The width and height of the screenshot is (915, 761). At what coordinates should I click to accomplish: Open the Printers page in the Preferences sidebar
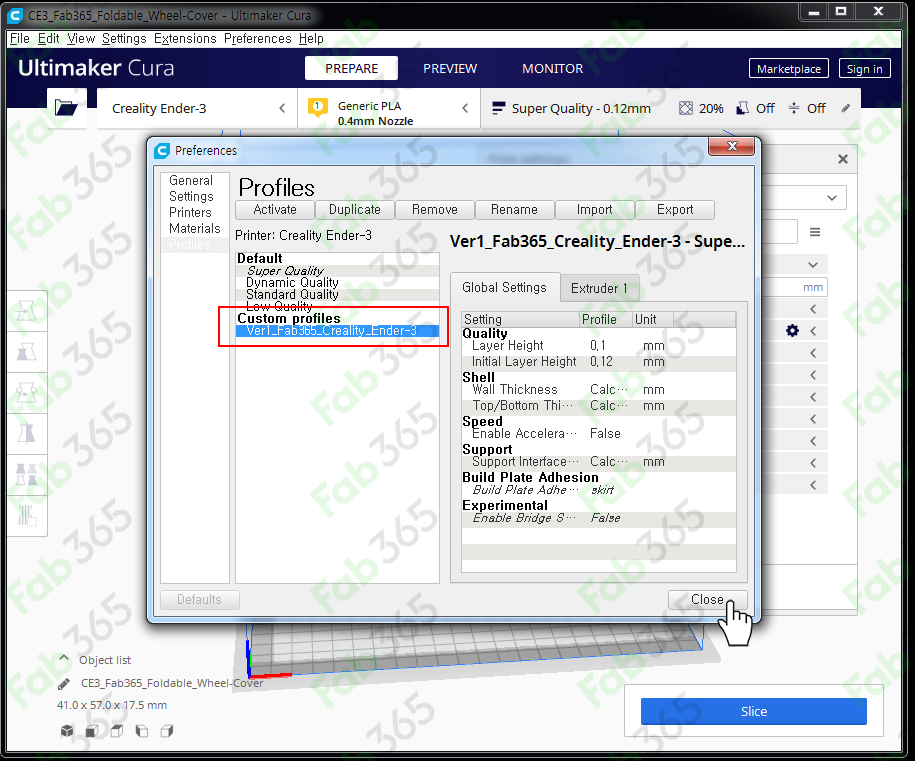point(190,212)
